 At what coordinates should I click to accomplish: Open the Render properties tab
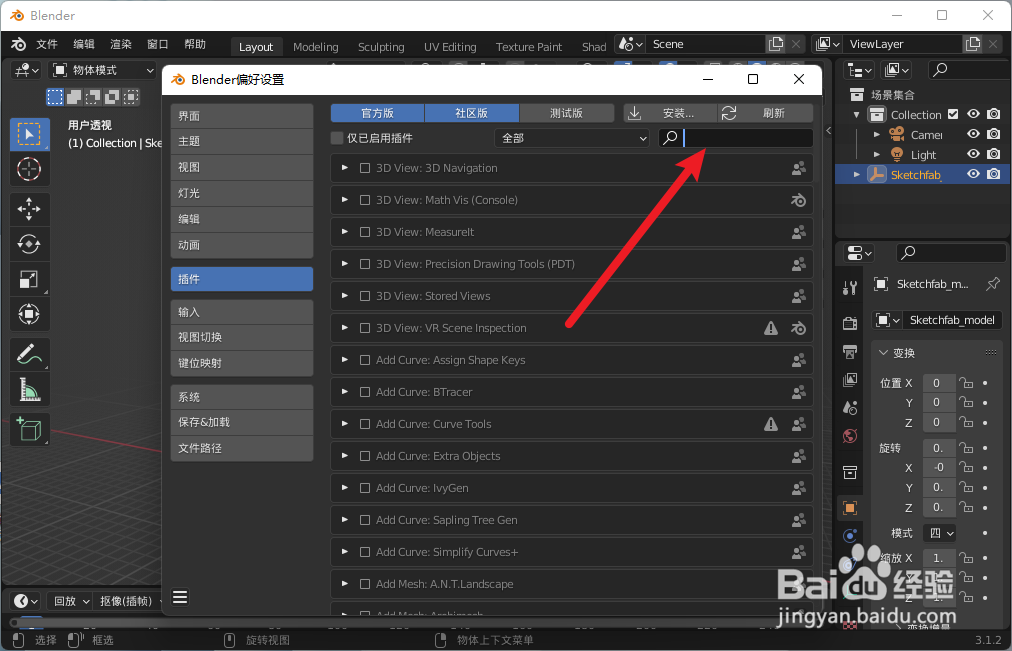(850, 323)
